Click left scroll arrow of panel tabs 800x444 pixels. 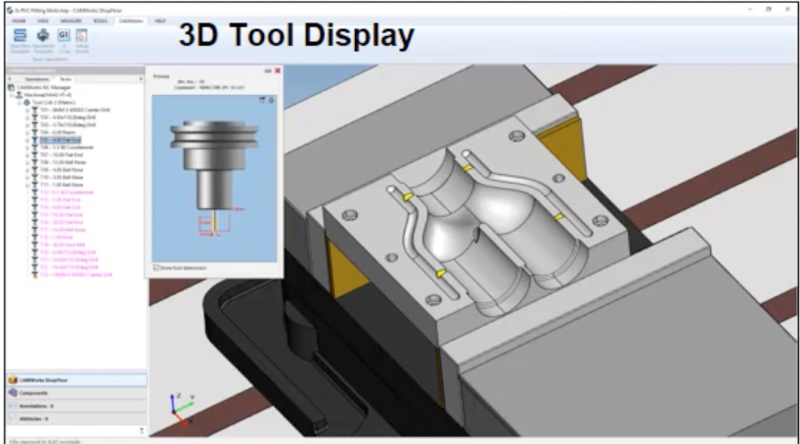(10, 79)
